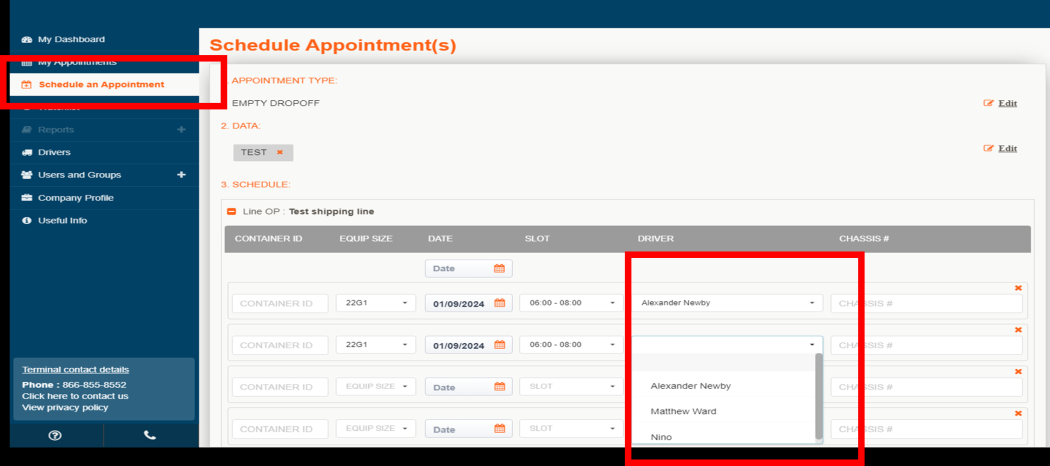1050x466 pixels.
Task: Expand Users and Groups plus icon
Action: 181,175
